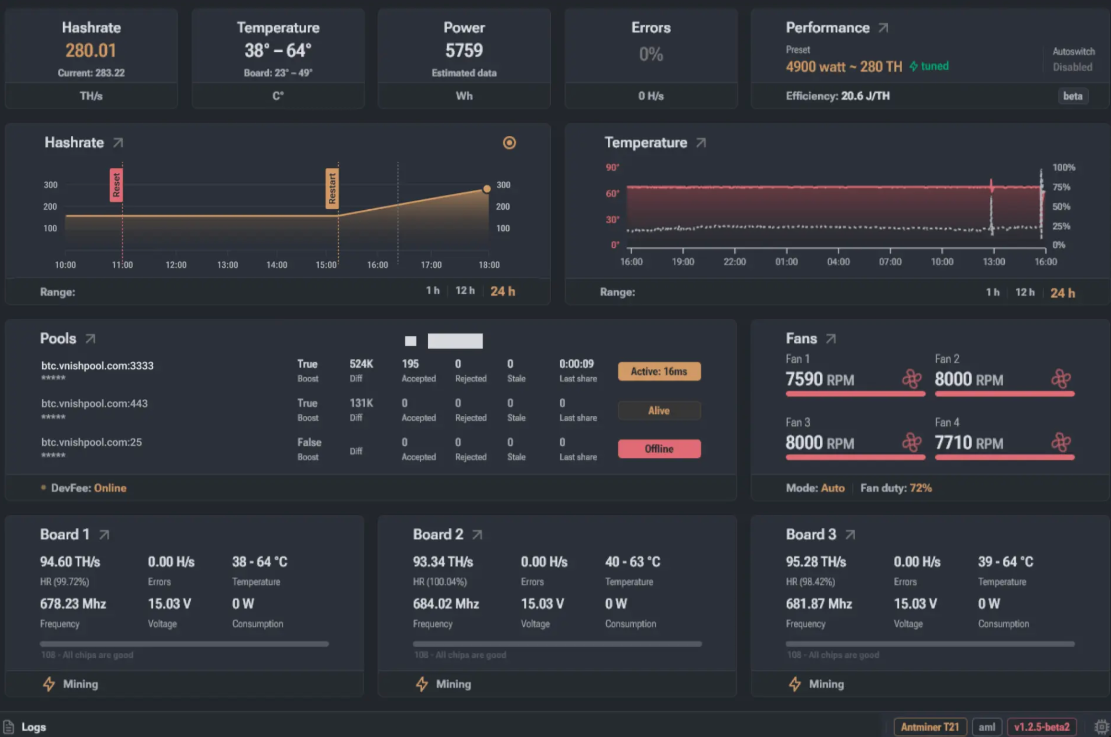Screen dimensions: 1111x737
Task: Select 1 h range on Hashrate chart
Action: (x=432, y=292)
